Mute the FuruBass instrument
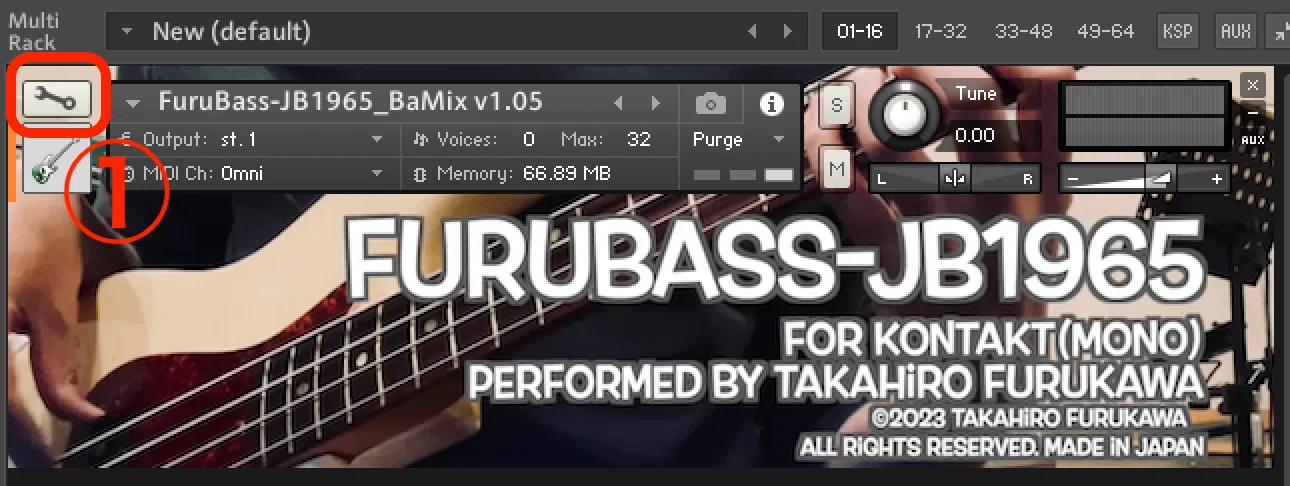Viewport: 1290px width, 486px height. pyautogui.click(x=837, y=169)
